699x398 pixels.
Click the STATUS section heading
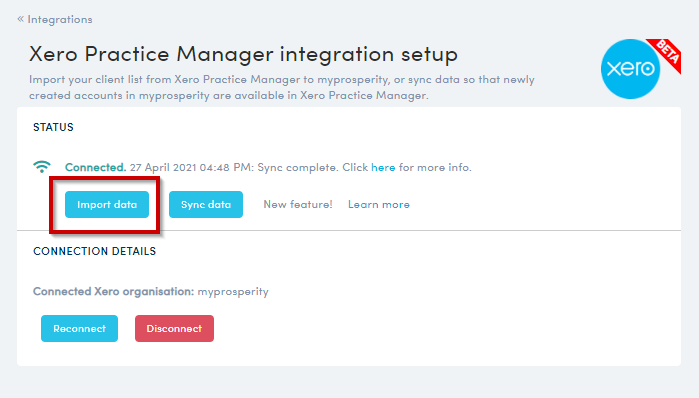pos(53,127)
